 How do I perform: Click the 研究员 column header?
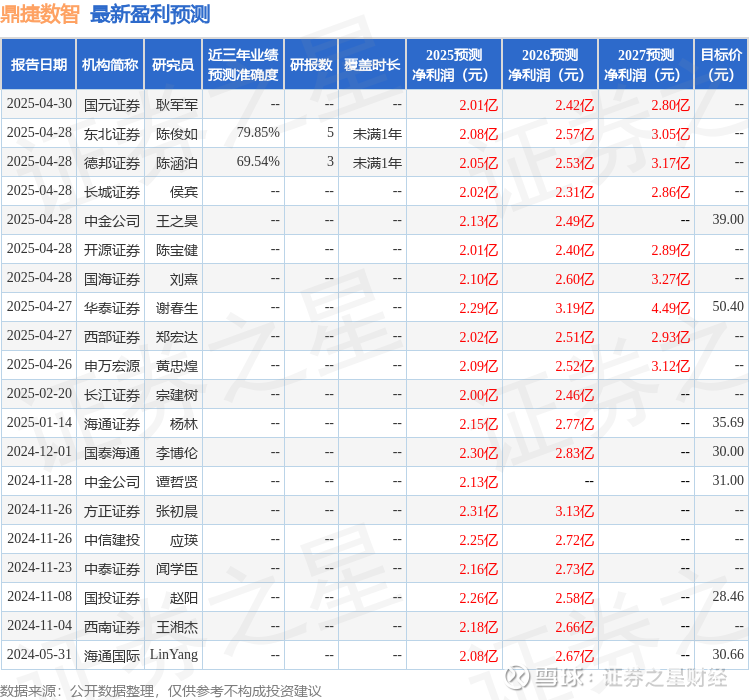click(x=173, y=65)
